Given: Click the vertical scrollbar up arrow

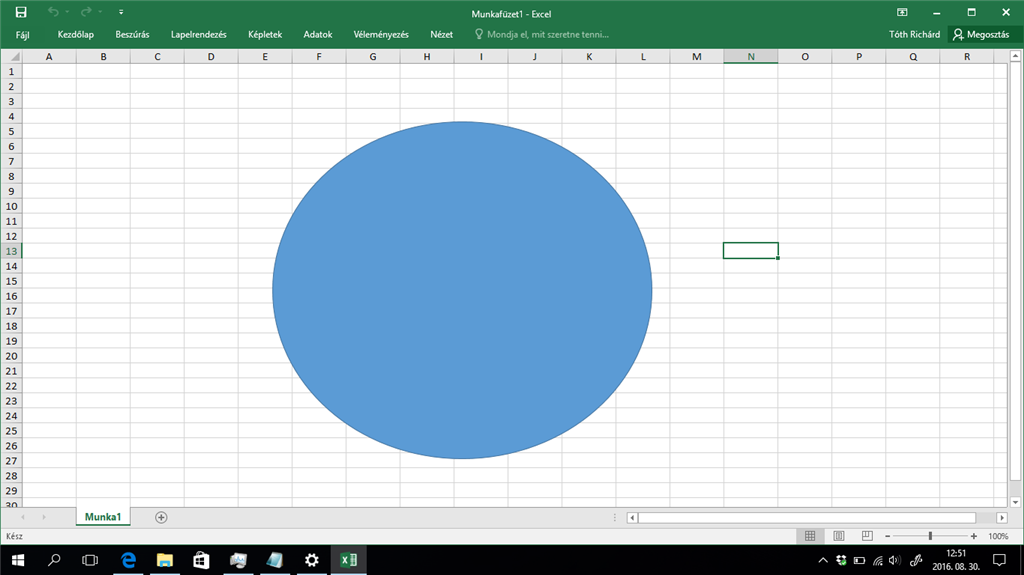Looking at the screenshot, I should 1016,56.
